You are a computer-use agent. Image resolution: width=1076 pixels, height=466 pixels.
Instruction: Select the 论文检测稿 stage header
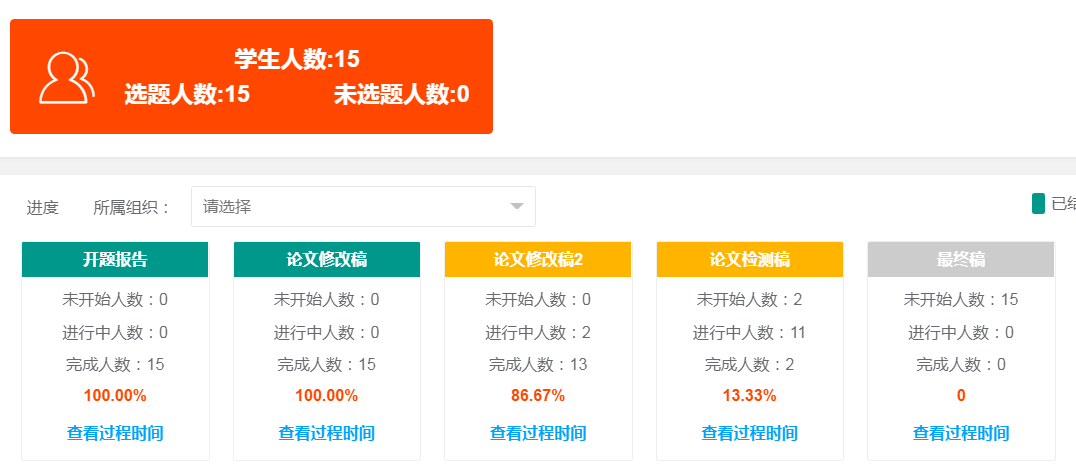749,260
